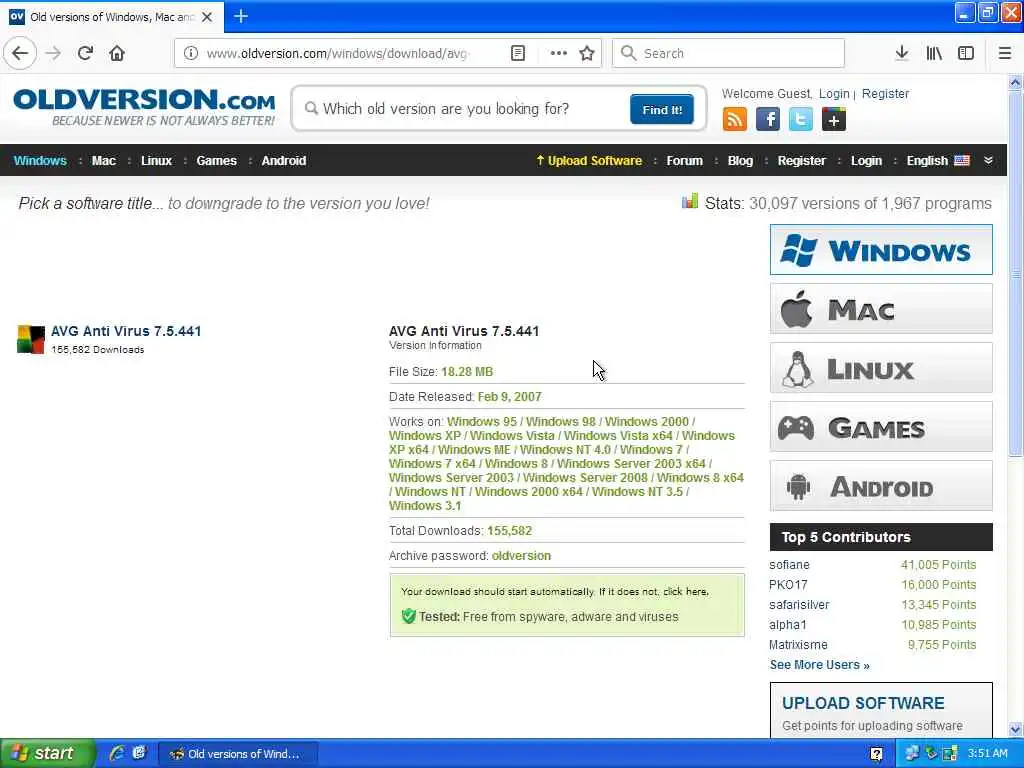Expand the double-chevron in the nav bar

(x=988, y=161)
